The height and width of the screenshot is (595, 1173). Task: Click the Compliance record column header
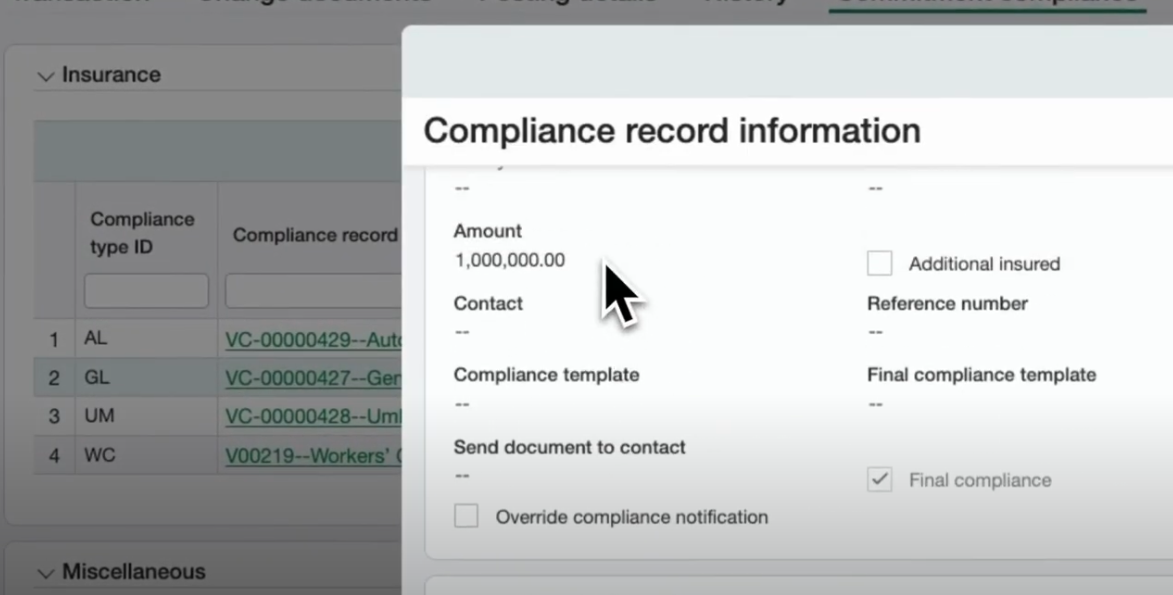[314, 235]
